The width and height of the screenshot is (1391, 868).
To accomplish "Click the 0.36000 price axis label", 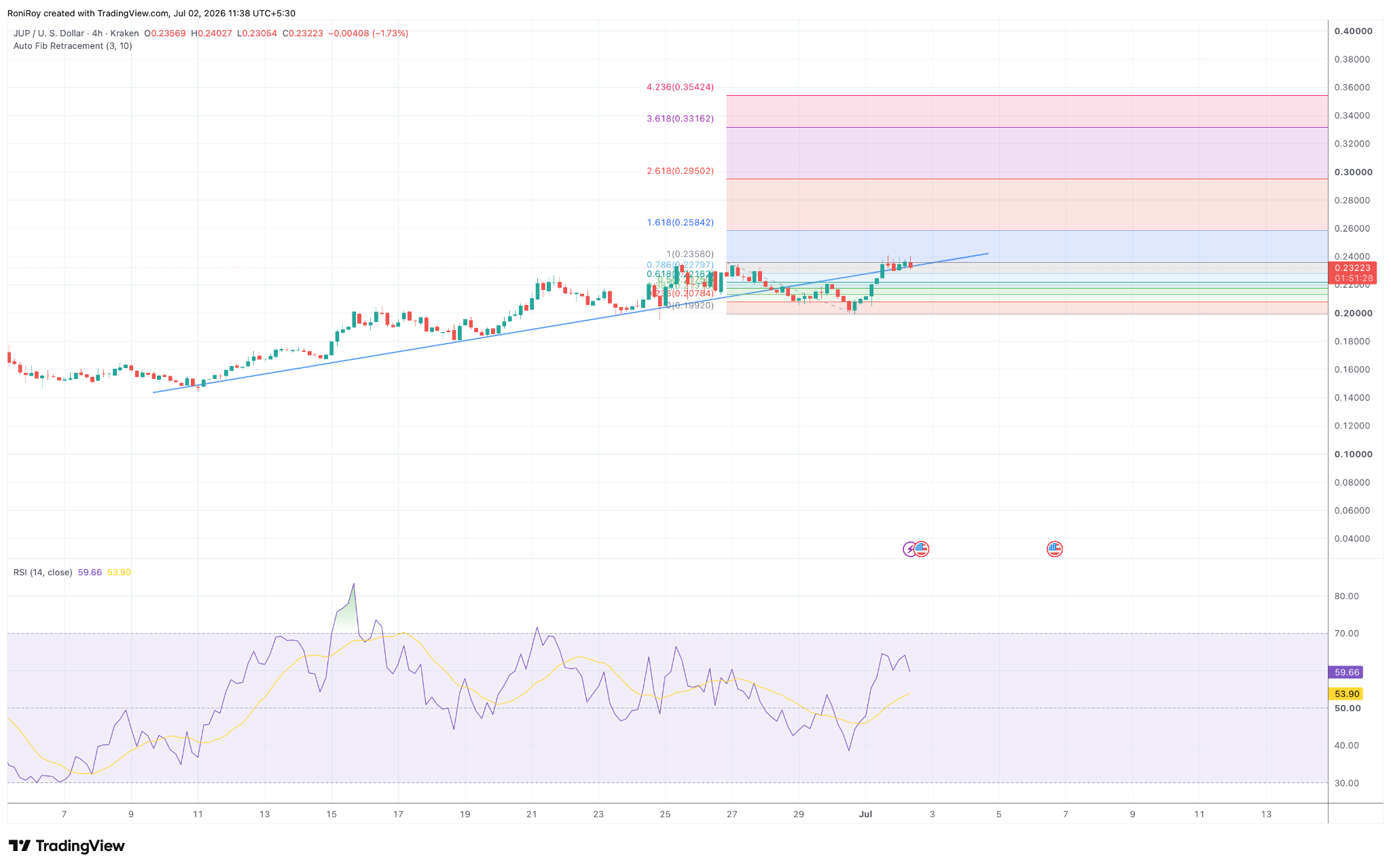I will (x=1353, y=88).
